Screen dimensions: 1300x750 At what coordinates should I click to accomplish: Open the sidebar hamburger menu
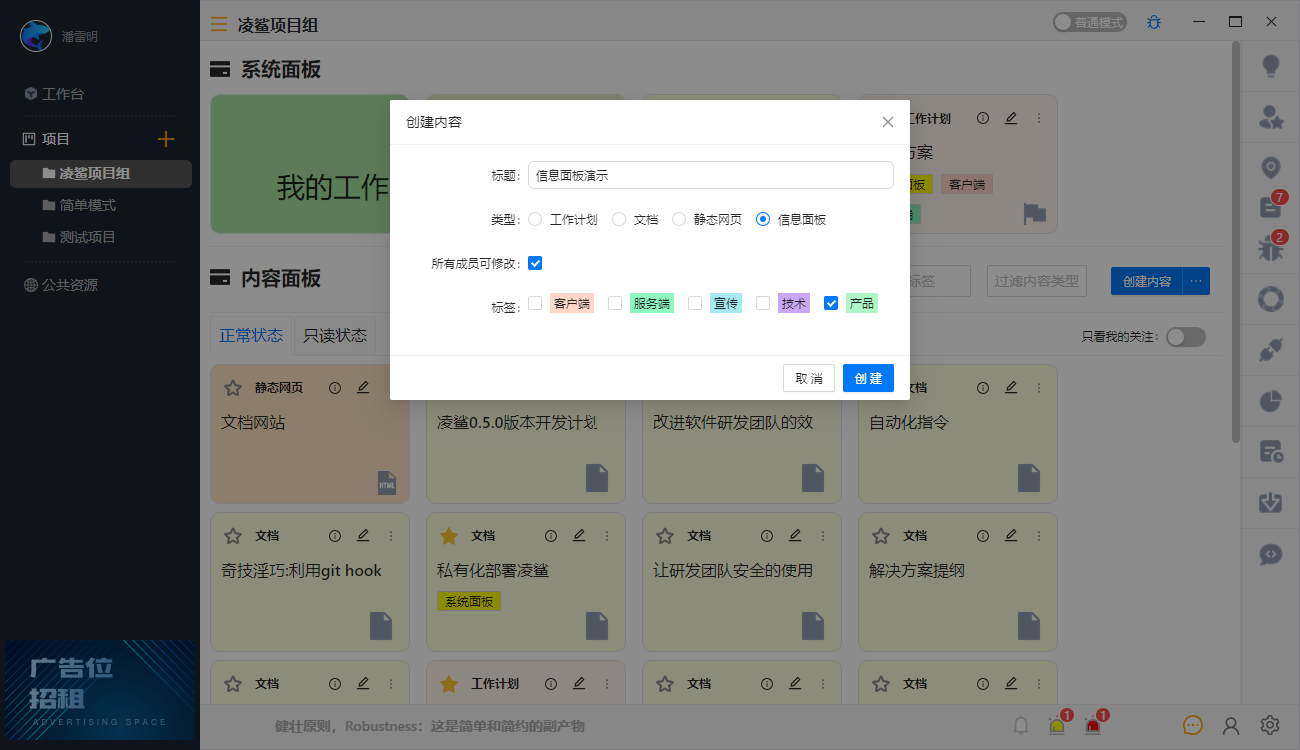219,24
